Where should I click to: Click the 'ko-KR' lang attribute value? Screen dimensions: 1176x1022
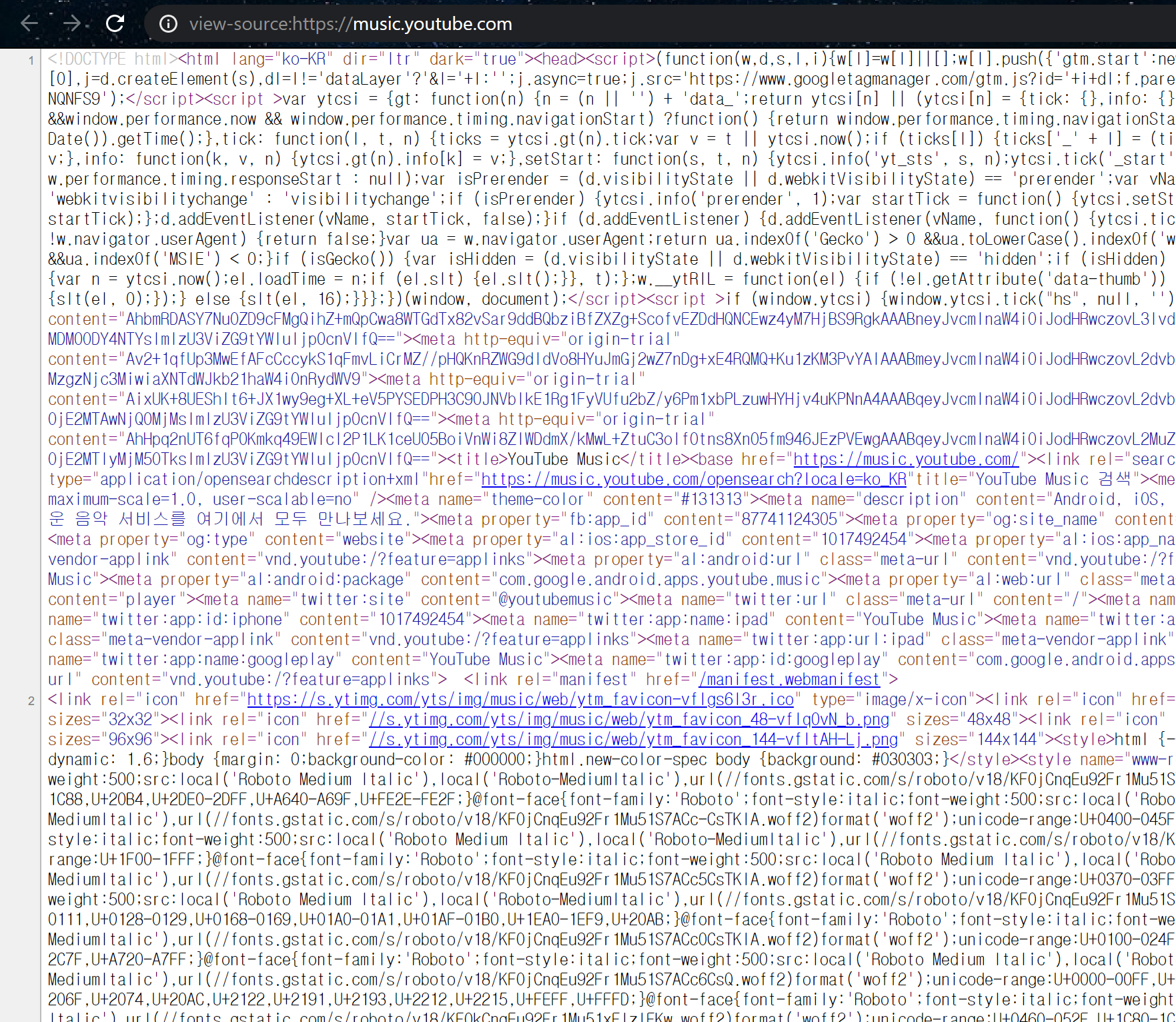pos(304,59)
